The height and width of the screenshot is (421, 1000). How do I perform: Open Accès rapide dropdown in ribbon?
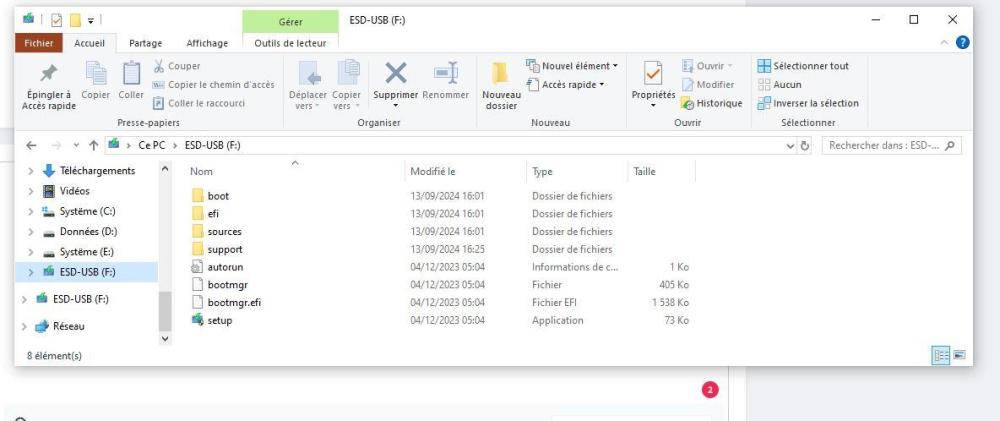click(565, 84)
